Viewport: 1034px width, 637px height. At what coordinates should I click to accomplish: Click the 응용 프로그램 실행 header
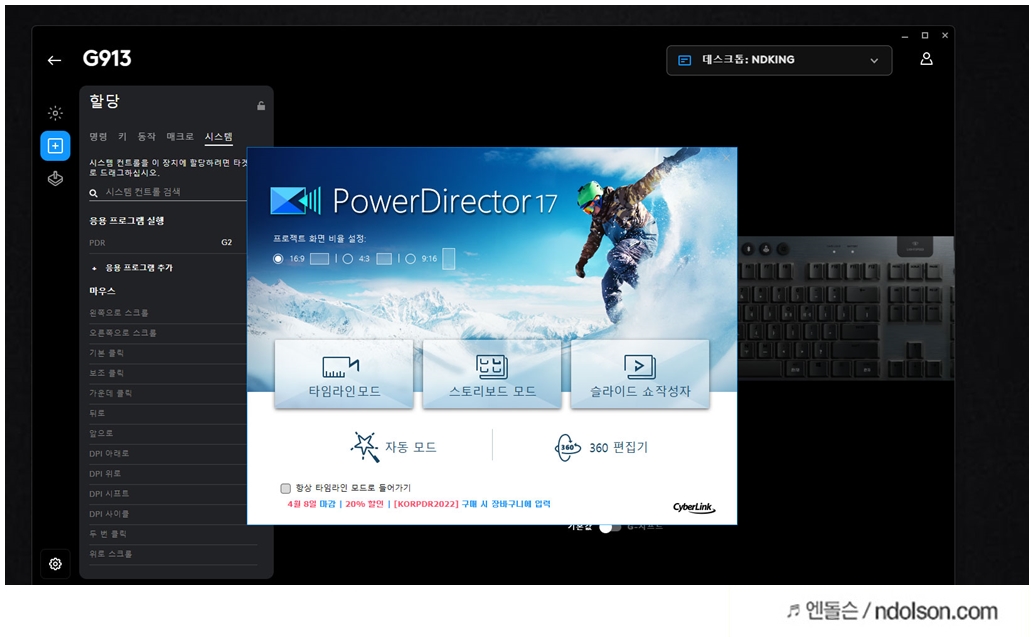(127, 221)
